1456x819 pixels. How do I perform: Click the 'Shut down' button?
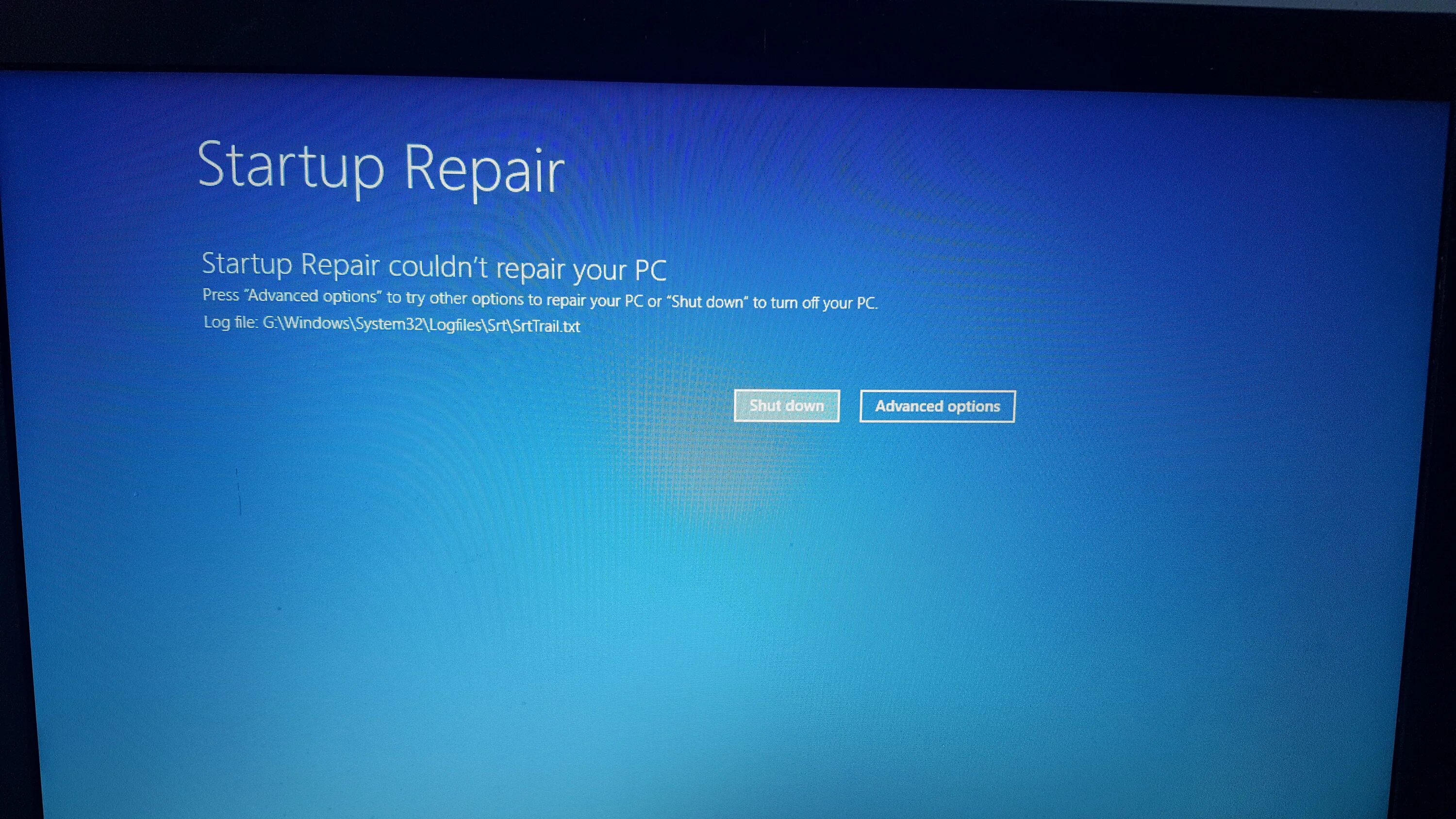click(x=786, y=406)
